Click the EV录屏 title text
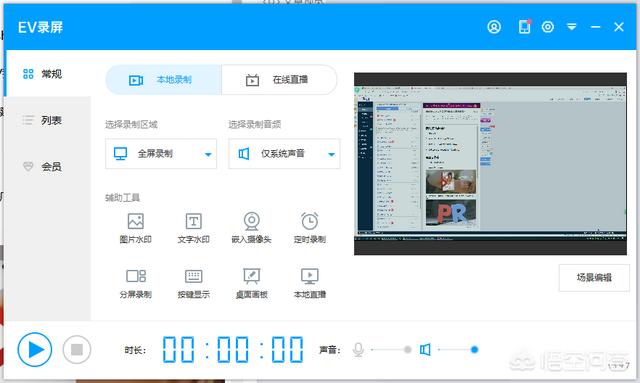The height and width of the screenshot is (383, 640). tap(40, 27)
